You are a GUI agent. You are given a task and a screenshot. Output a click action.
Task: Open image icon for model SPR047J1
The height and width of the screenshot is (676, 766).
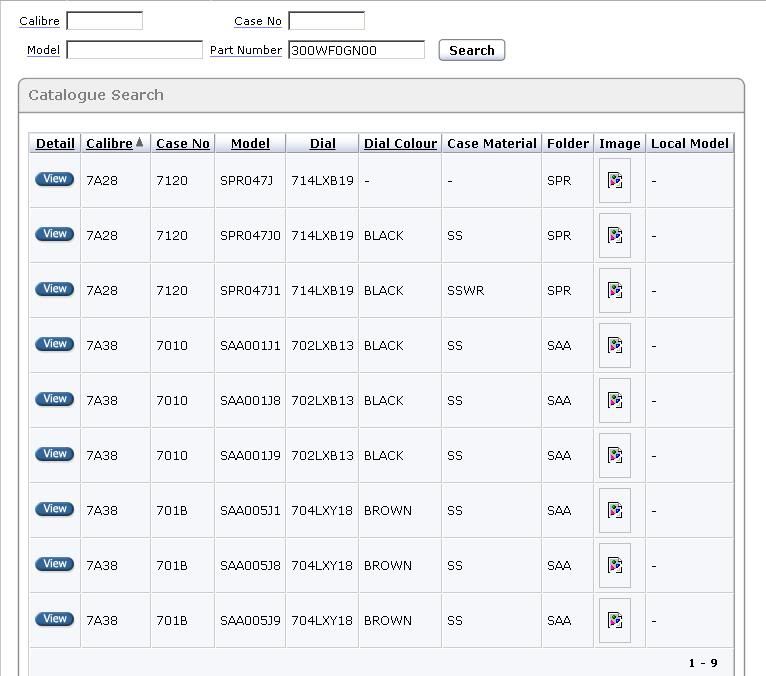[615, 291]
